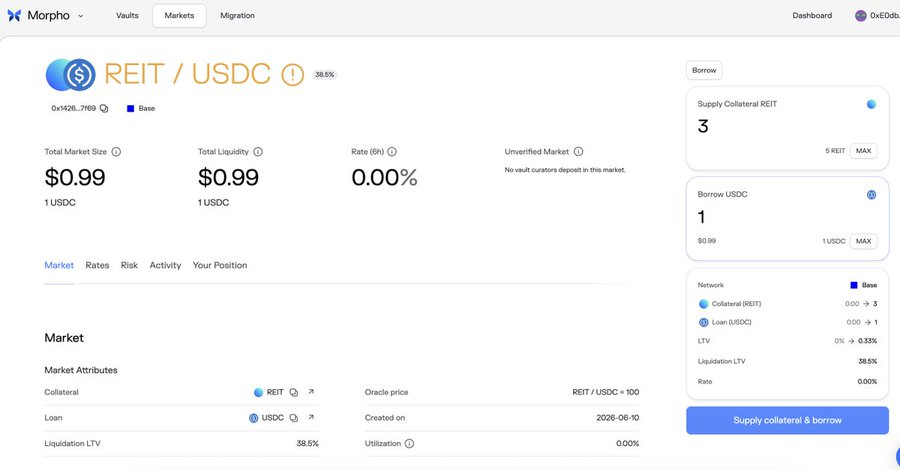Copy the market address 0x1426...7f69

(104, 108)
